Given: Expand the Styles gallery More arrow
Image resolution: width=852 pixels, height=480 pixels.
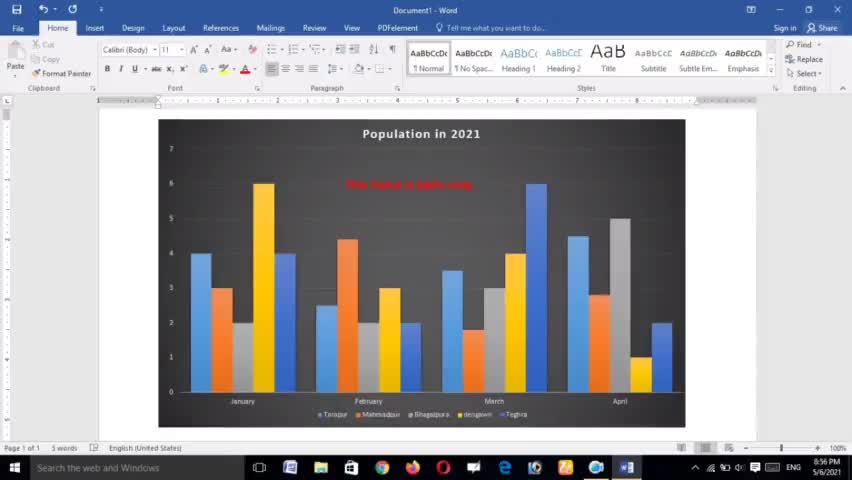Looking at the screenshot, I should (x=771, y=70).
